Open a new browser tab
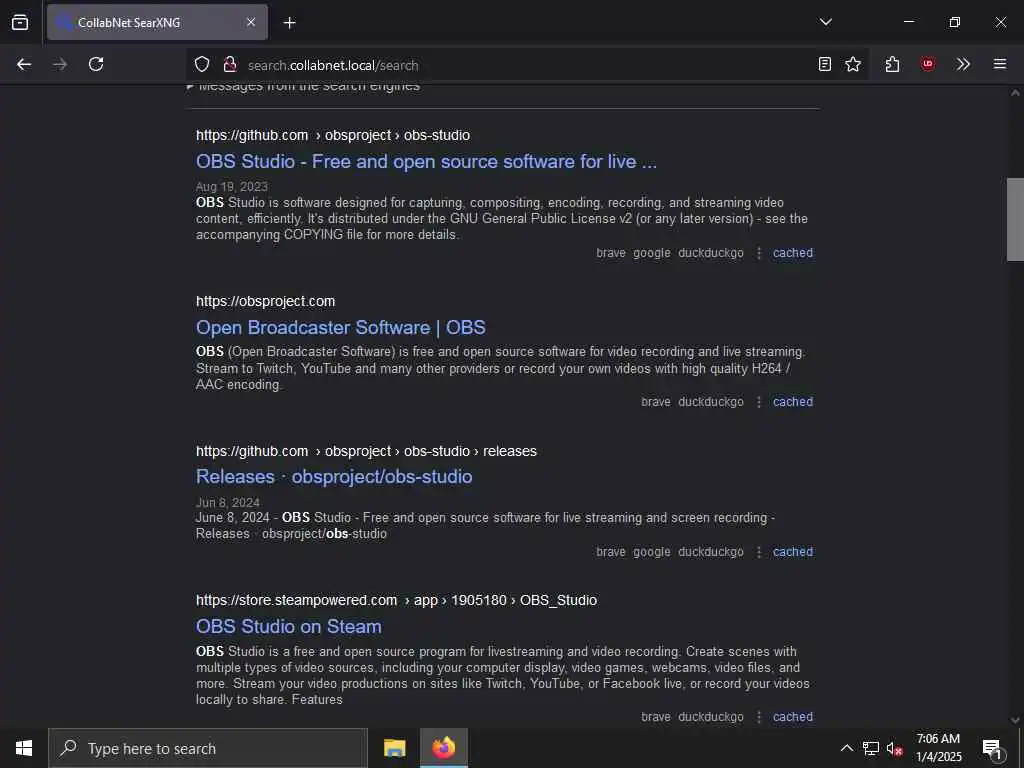The height and width of the screenshot is (768, 1024). [289, 23]
